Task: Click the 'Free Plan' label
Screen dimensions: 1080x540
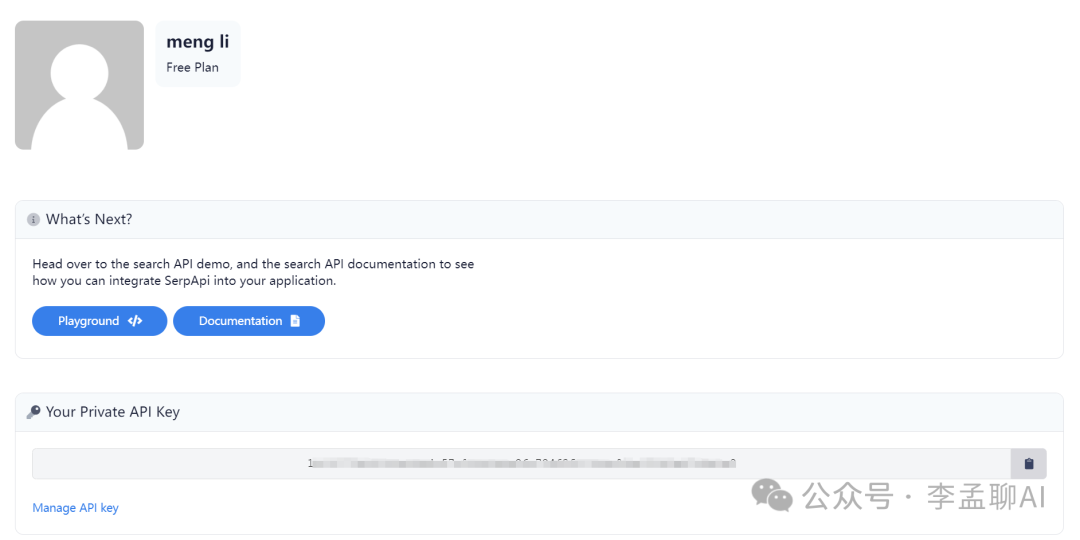Action: coord(192,68)
